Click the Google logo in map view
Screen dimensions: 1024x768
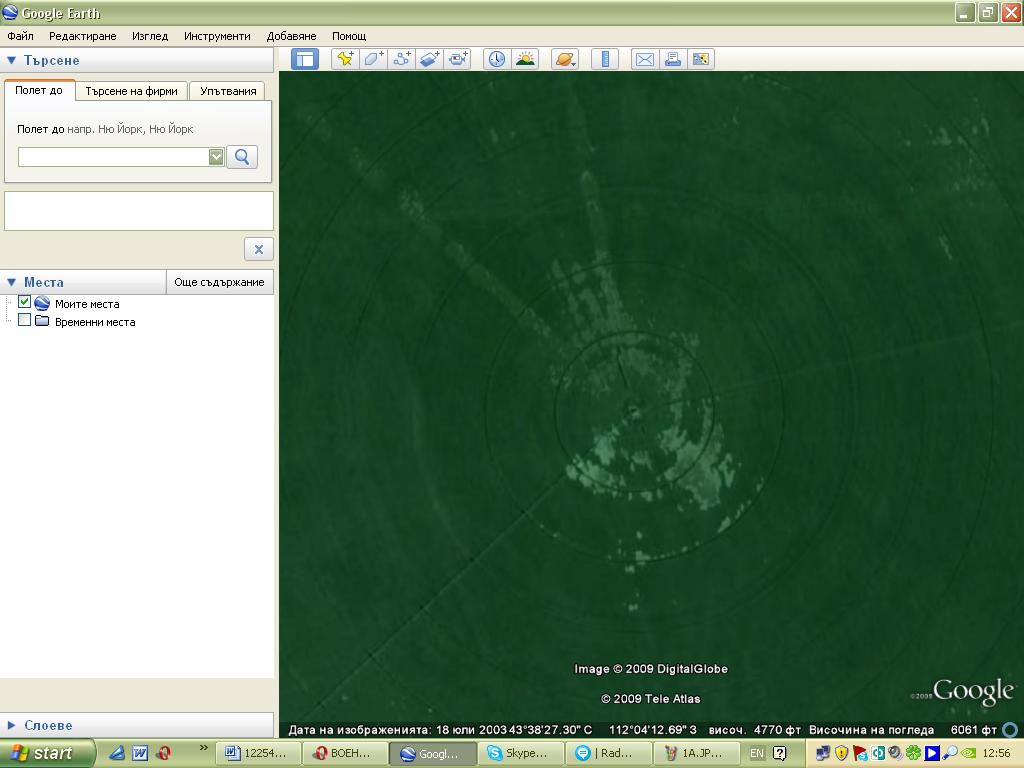point(973,692)
